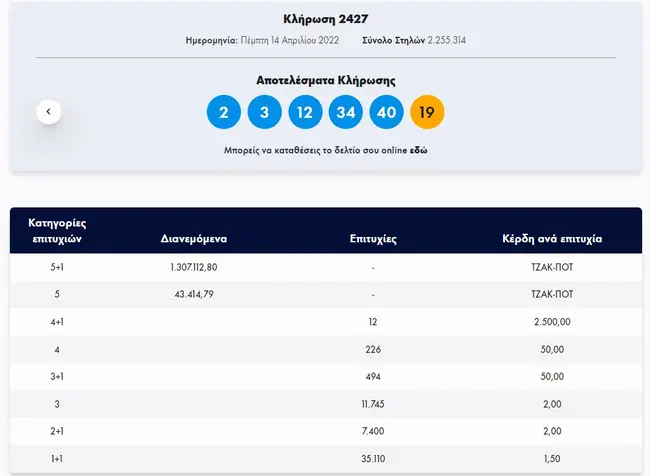Click the blue number 40 ball
This screenshot has height=476, width=650.
[x=387, y=111]
